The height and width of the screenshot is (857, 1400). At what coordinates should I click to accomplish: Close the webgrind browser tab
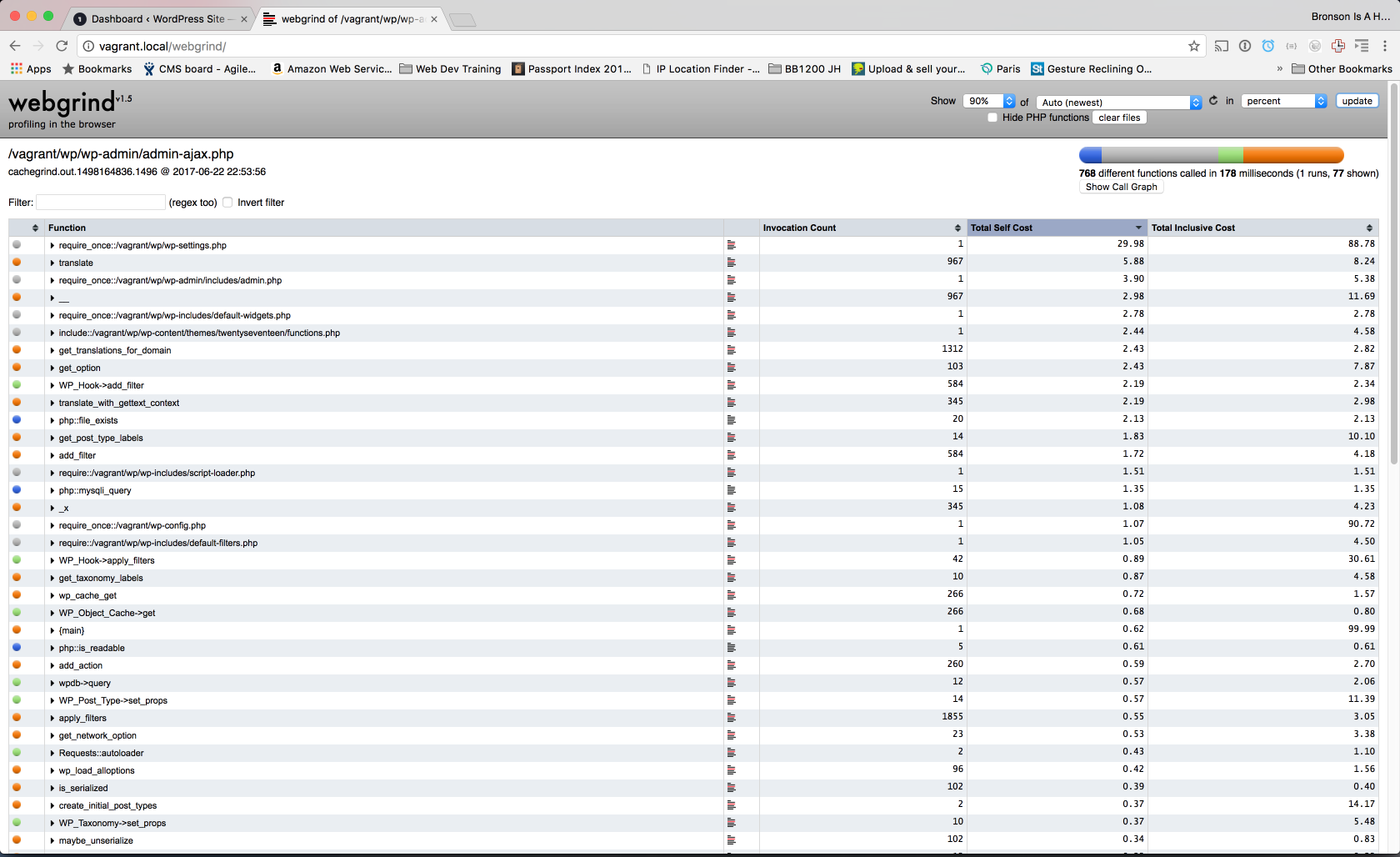[434, 19]
